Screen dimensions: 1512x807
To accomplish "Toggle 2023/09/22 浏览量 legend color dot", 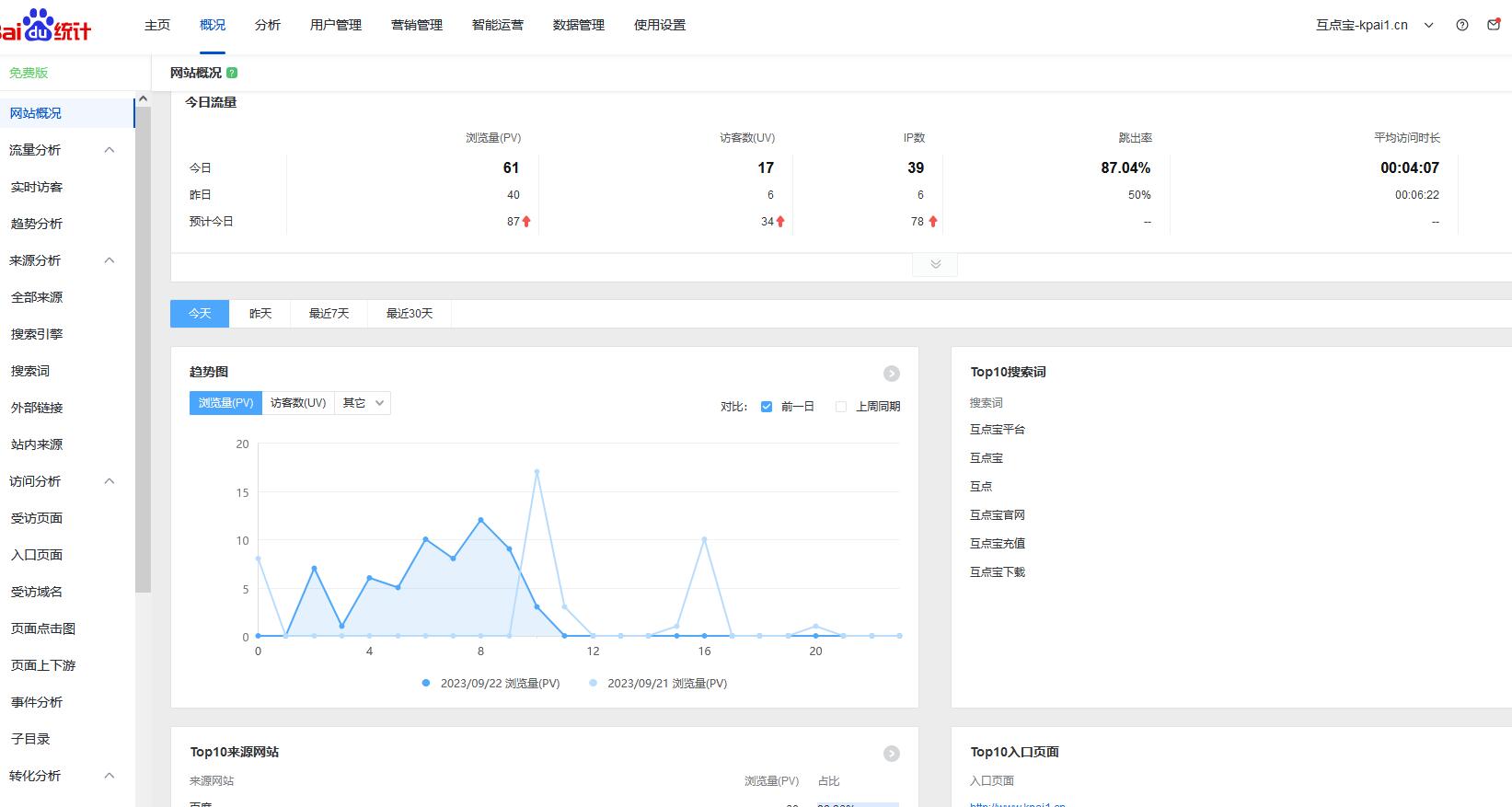I will [425, 684].
